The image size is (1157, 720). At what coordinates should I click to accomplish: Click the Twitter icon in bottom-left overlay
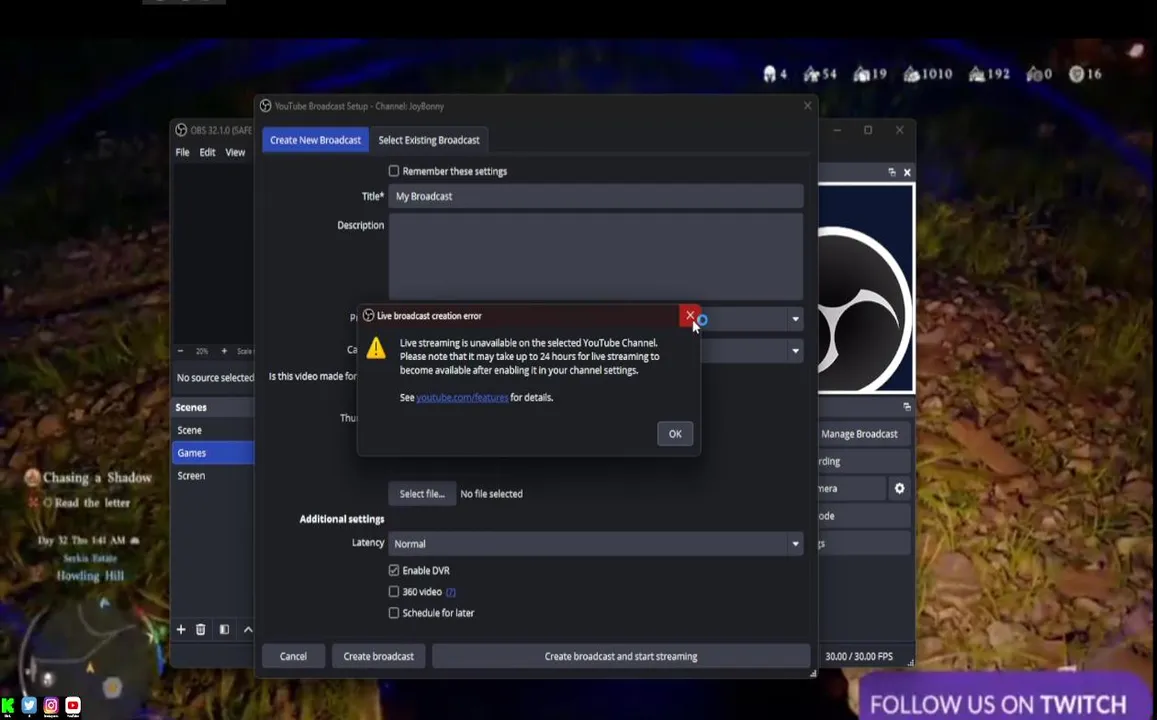pos(29,706)
